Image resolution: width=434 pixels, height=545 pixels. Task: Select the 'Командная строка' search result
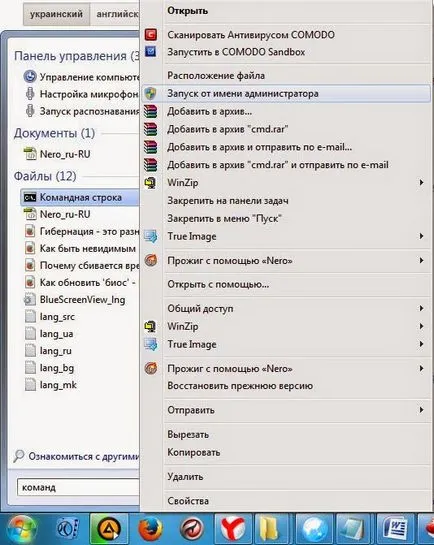80,197
